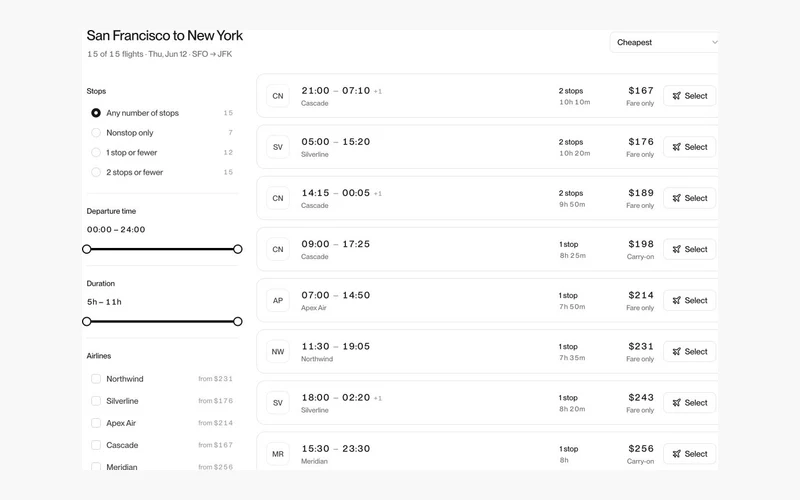This screenshot has height=500, width=800.
Task: Click the 00:00 – 24:00 departure range value
Action: pos(116,230)
